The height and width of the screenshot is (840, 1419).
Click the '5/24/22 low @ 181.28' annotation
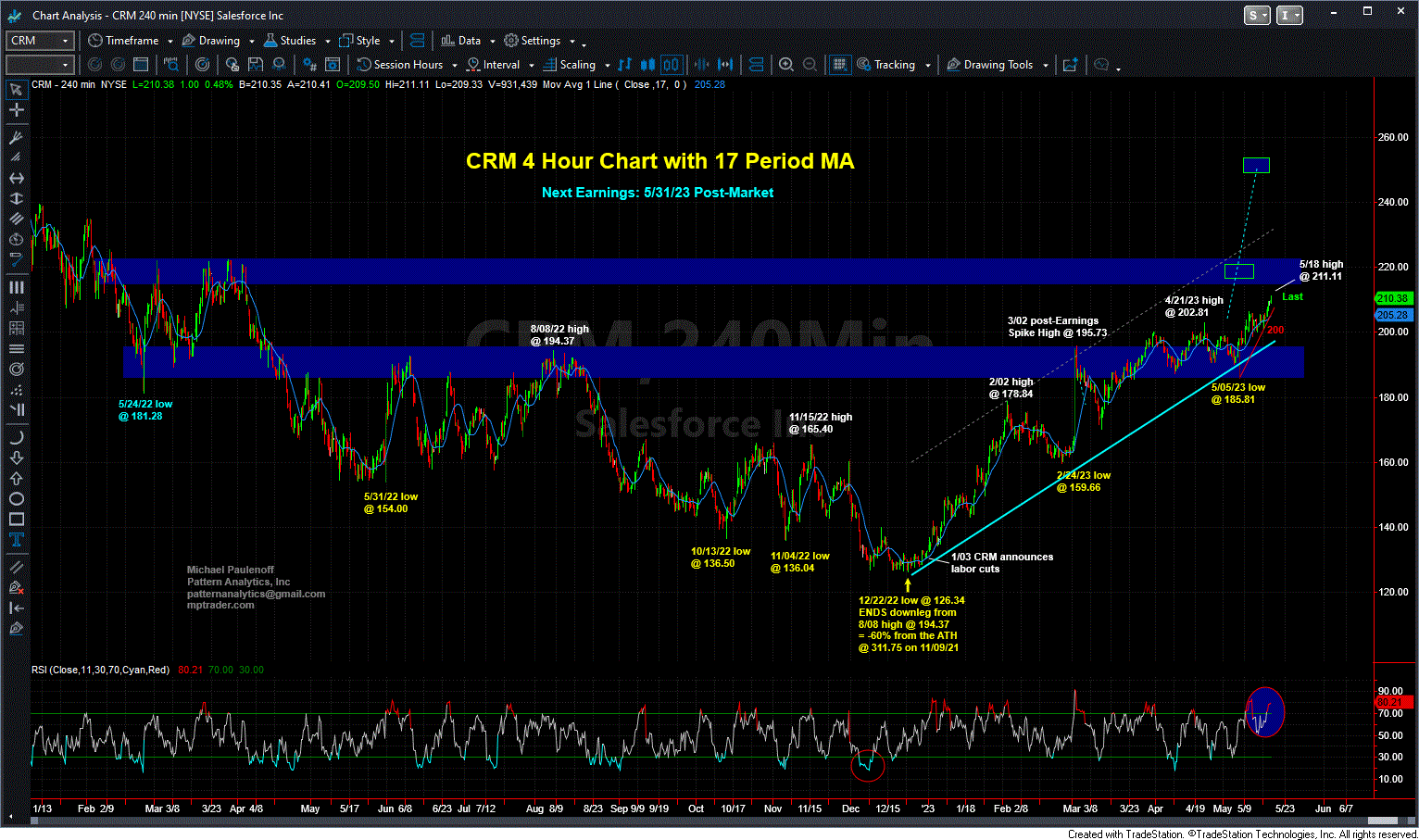coord(145,410)
